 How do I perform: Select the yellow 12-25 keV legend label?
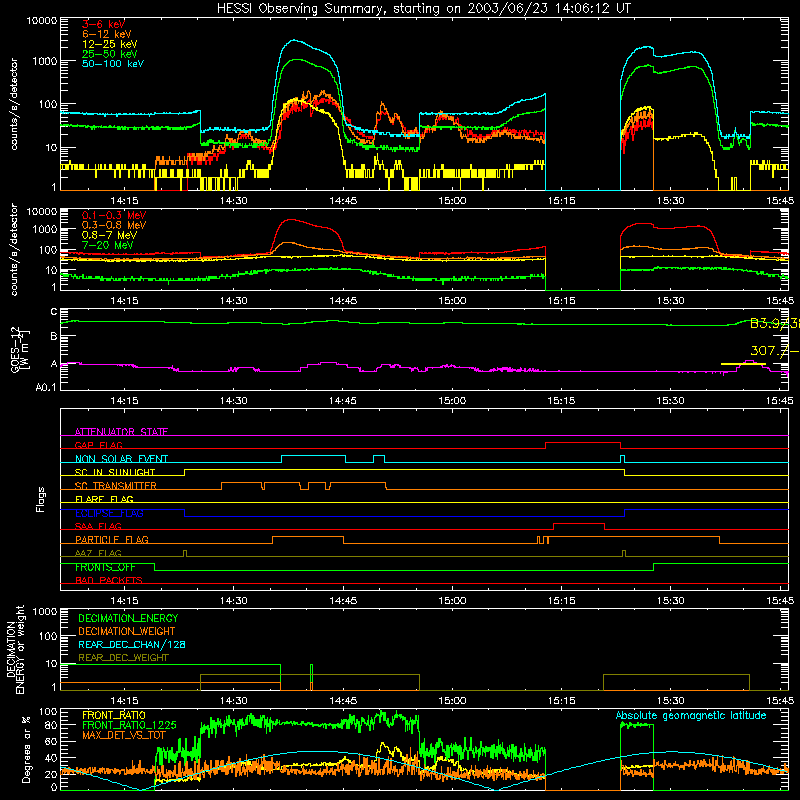pyautogui.click(x=110, y=44)
